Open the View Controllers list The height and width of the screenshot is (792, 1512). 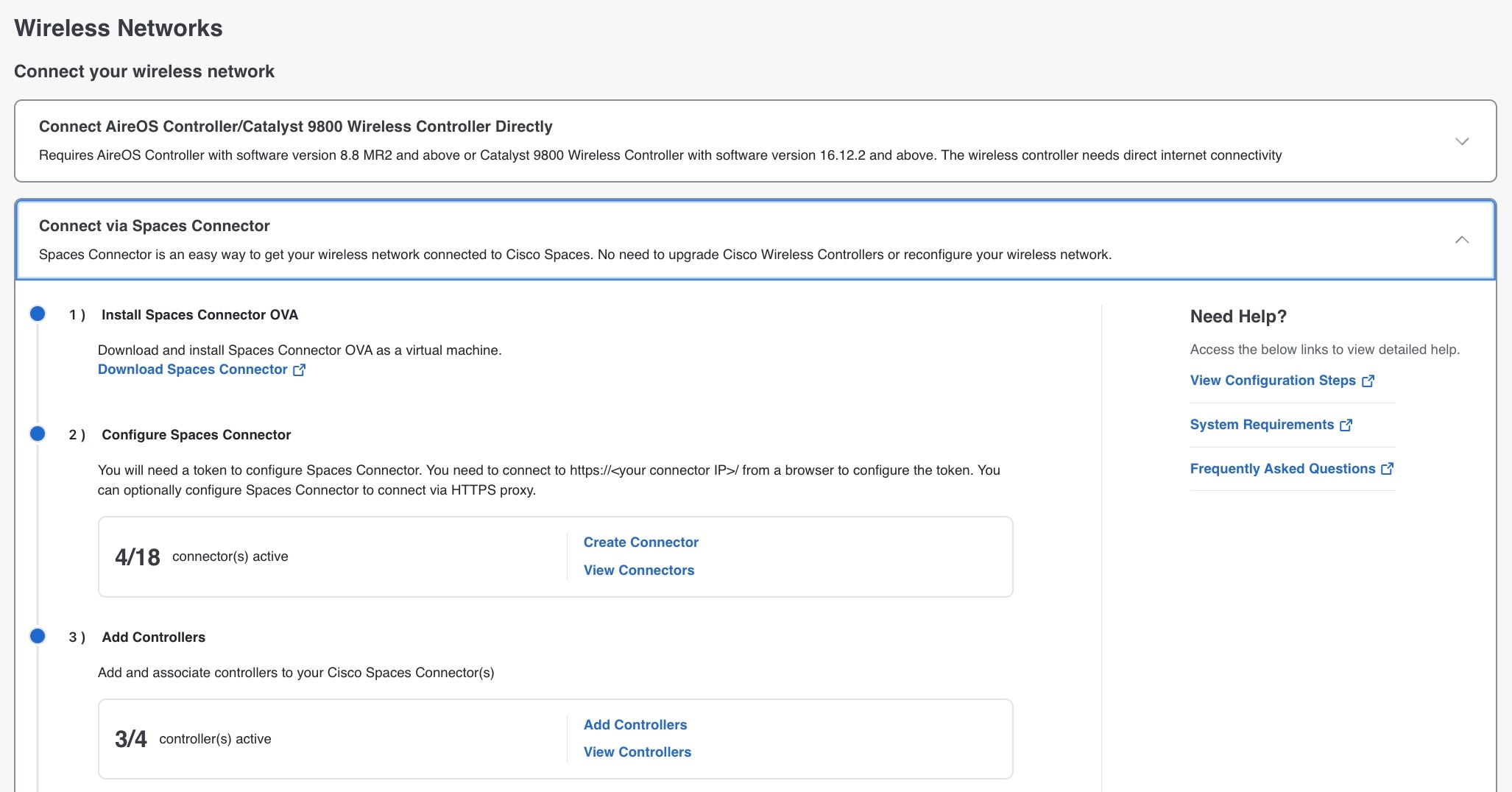[x=637, y=752]
